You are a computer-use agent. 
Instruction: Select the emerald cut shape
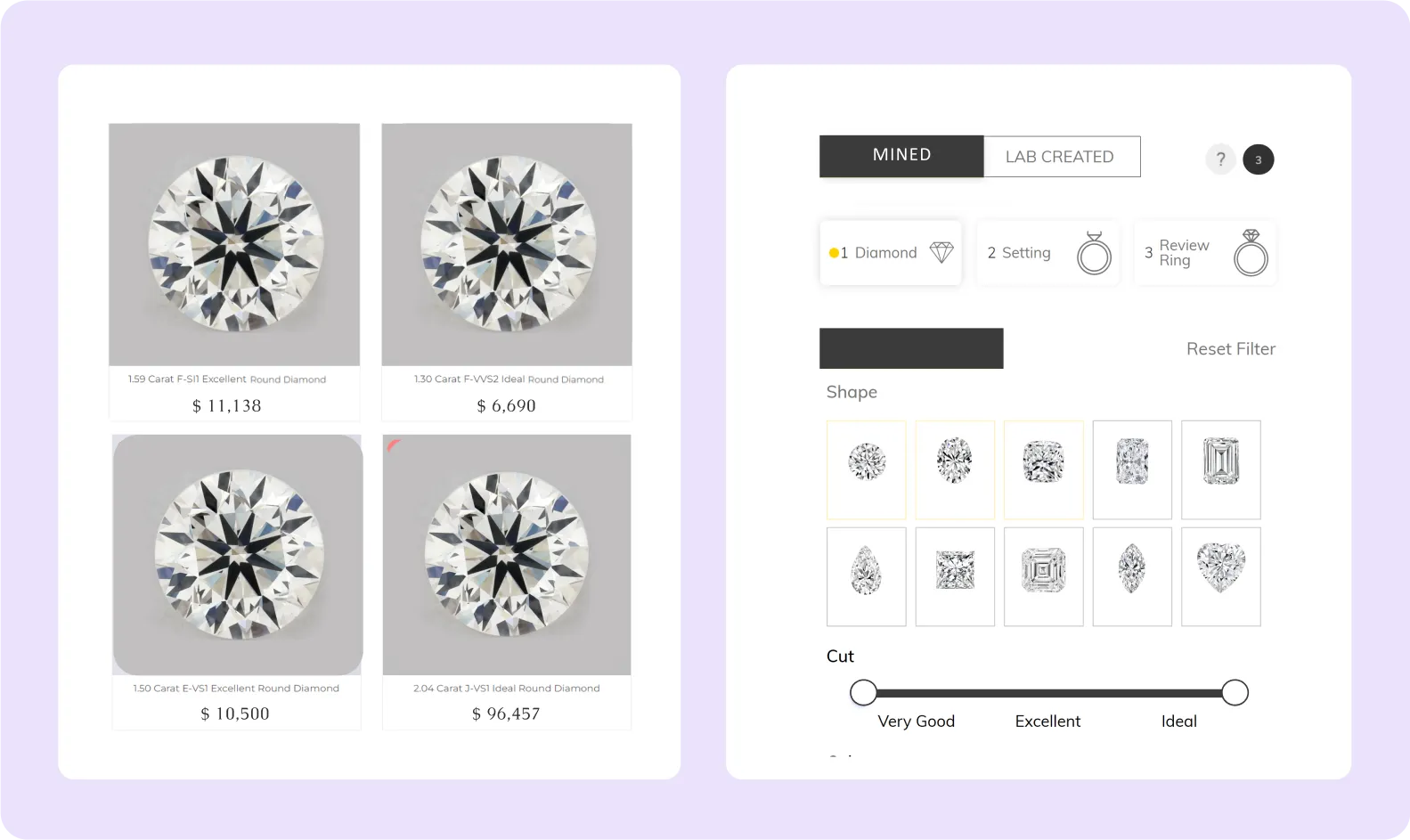click(x=1221, y=469)
